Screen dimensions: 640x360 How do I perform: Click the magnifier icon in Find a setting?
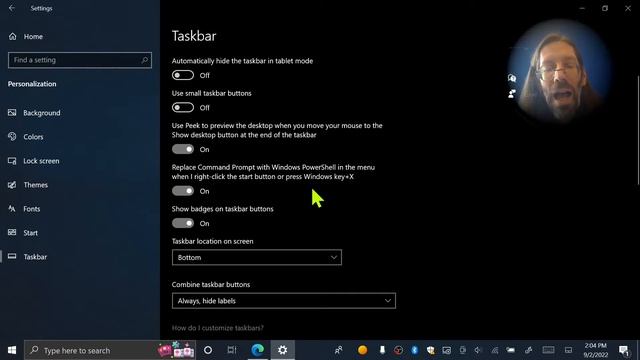pos(144,60)
